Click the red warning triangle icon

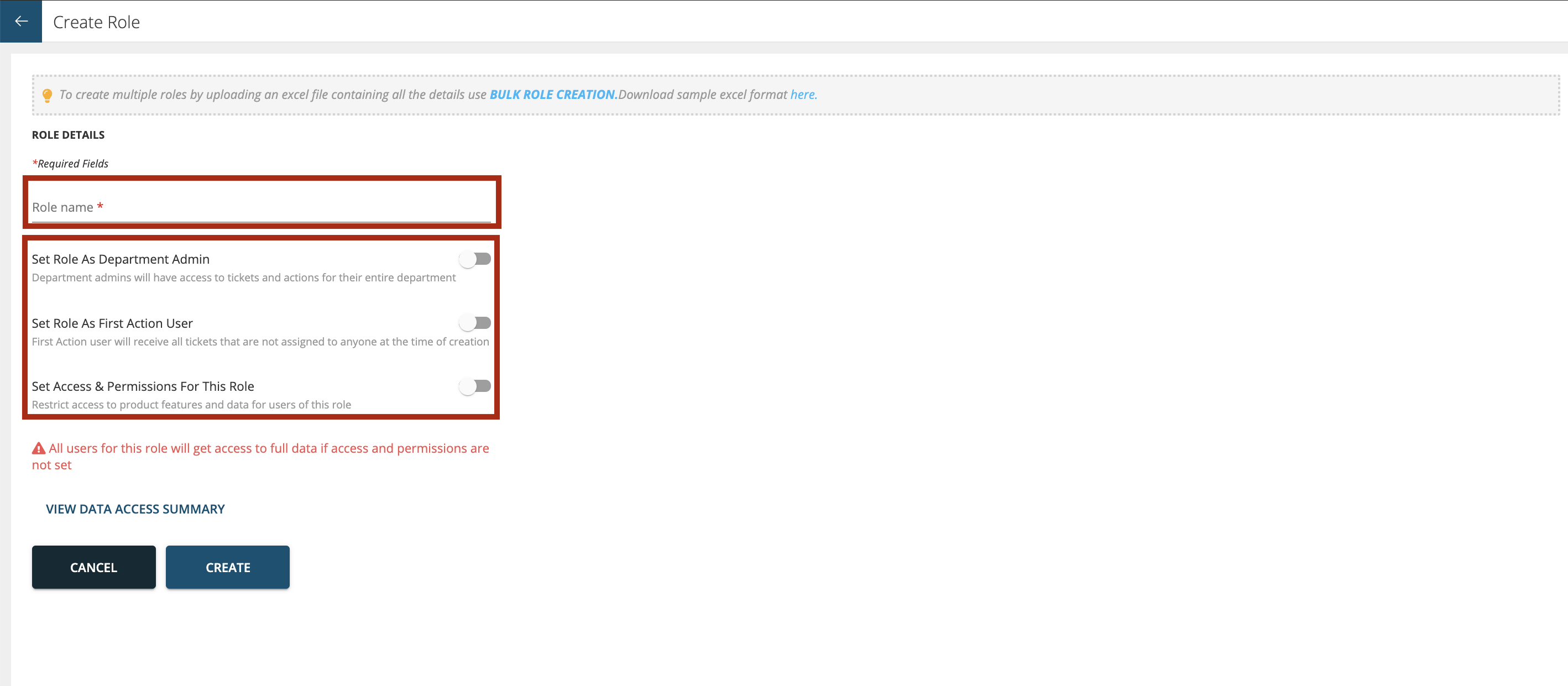(38, 449)
